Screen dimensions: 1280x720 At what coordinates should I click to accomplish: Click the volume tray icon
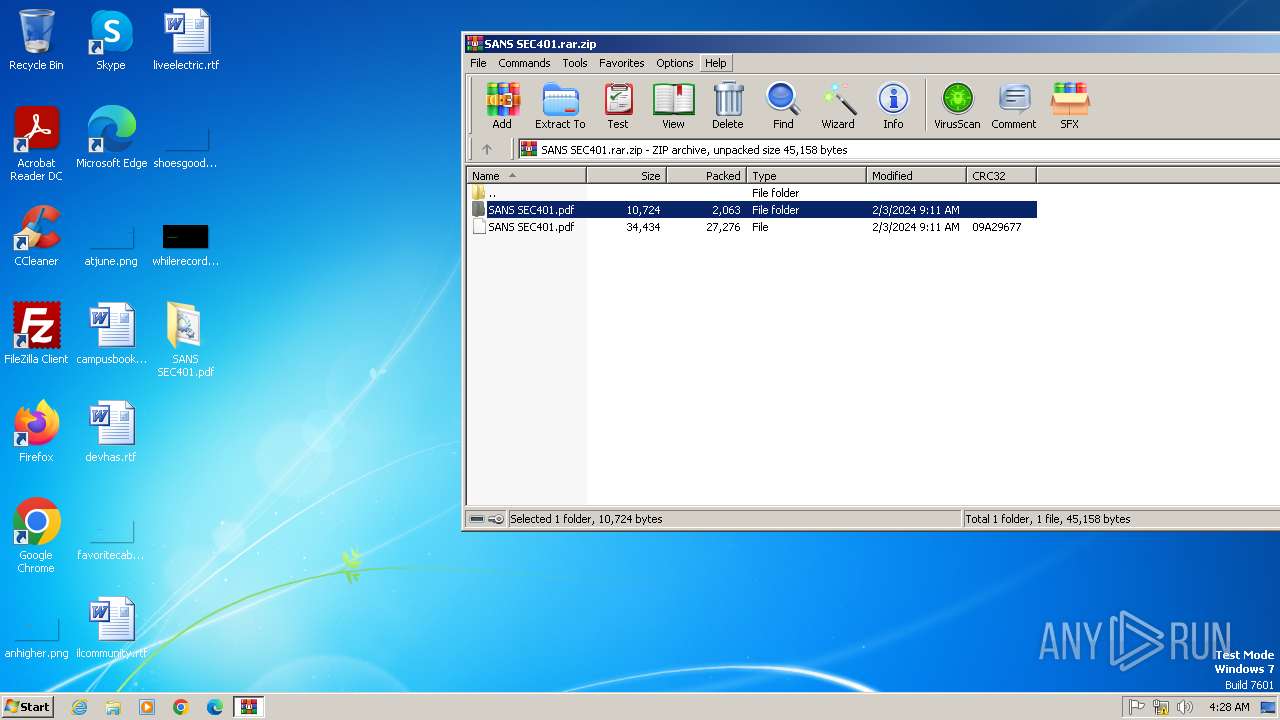(x=1185, y=707)
